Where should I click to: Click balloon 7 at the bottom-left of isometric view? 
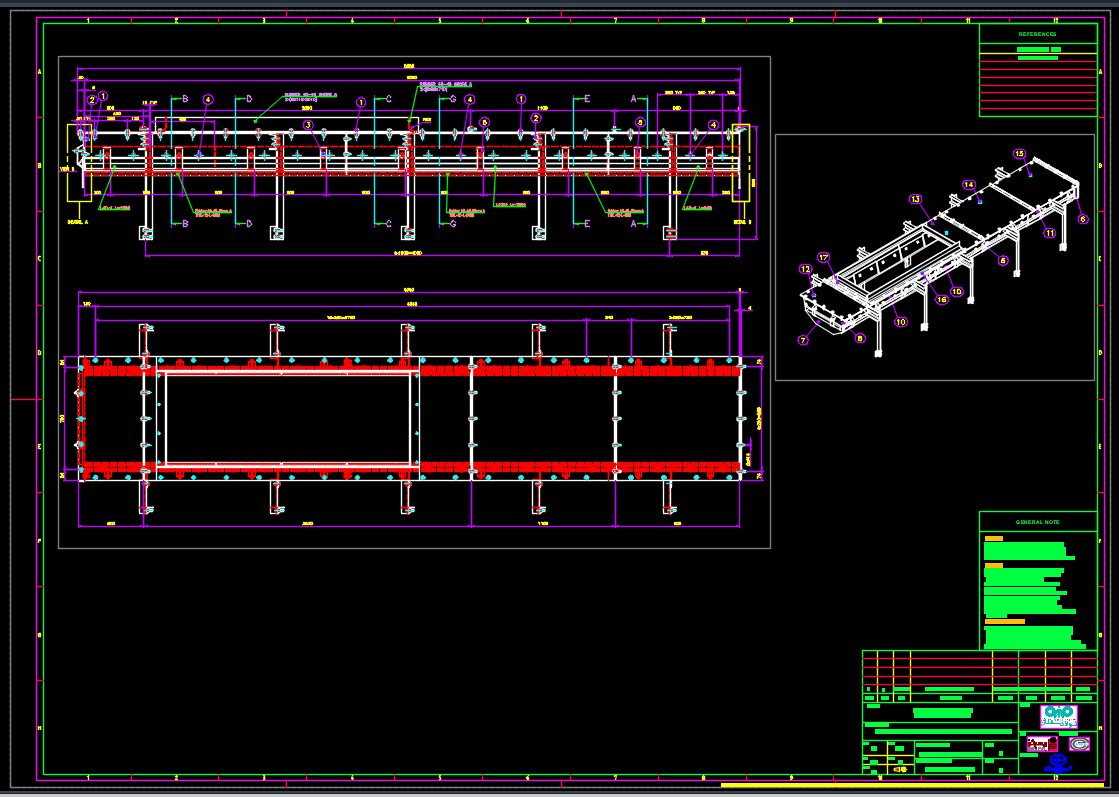[x=802, y=340]
